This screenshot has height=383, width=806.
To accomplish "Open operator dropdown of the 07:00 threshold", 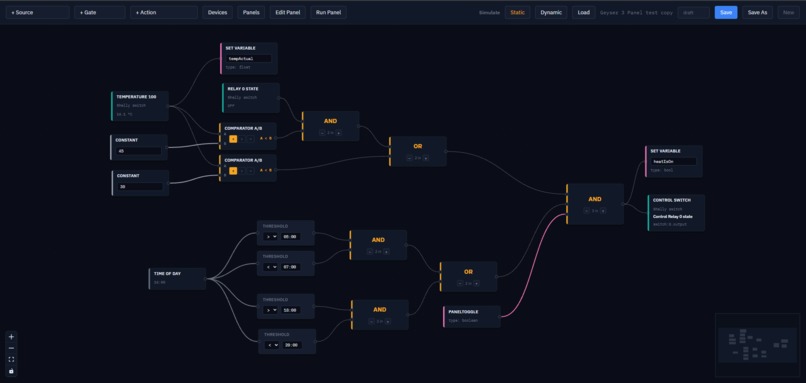I will pos(270,267).
